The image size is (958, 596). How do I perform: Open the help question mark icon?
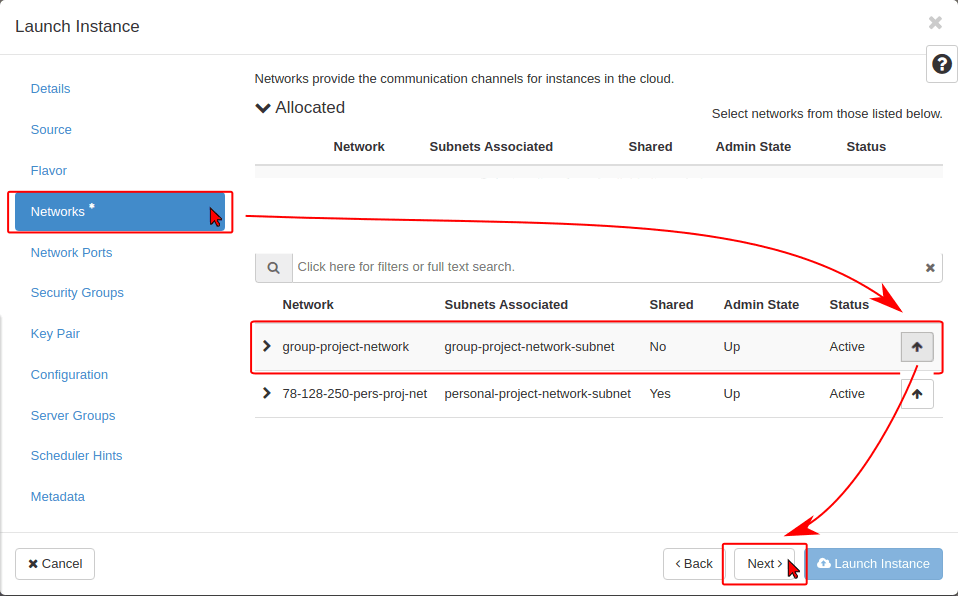coord(941,65)
